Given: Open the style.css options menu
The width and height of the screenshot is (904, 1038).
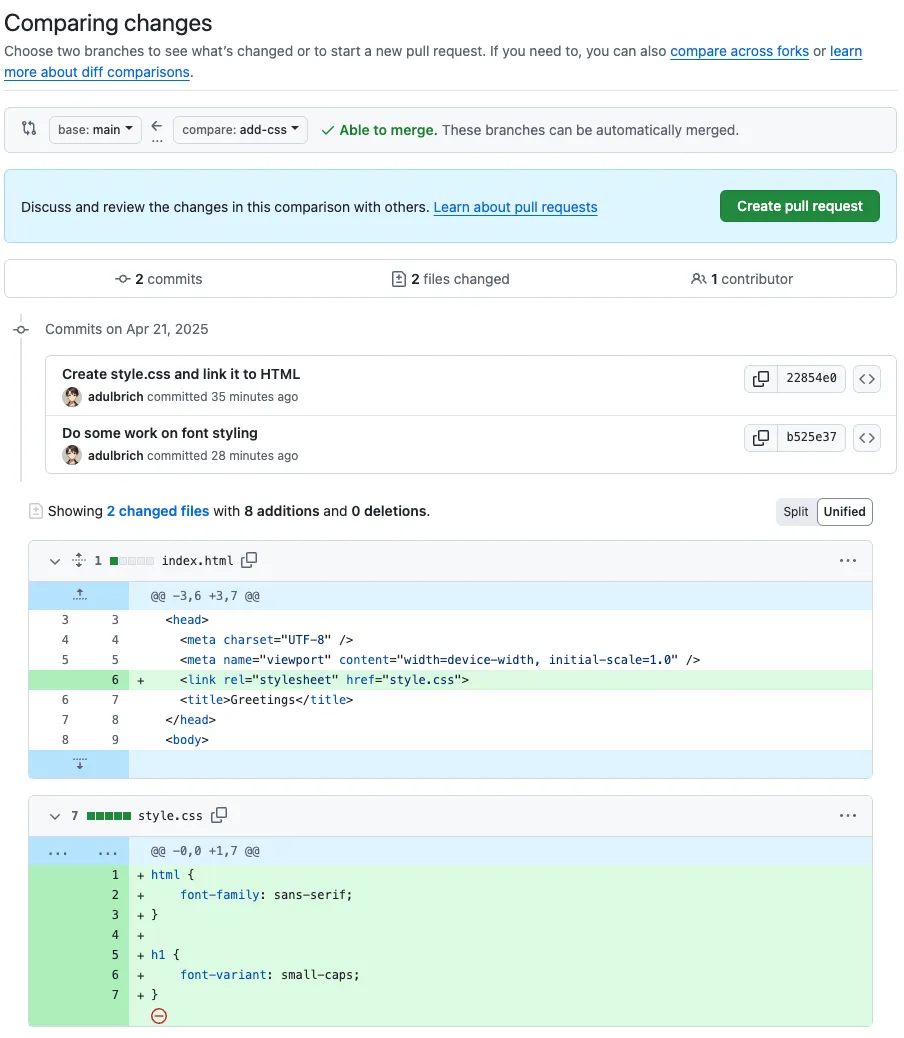Looking at the screenshot, I should (847, 816).
